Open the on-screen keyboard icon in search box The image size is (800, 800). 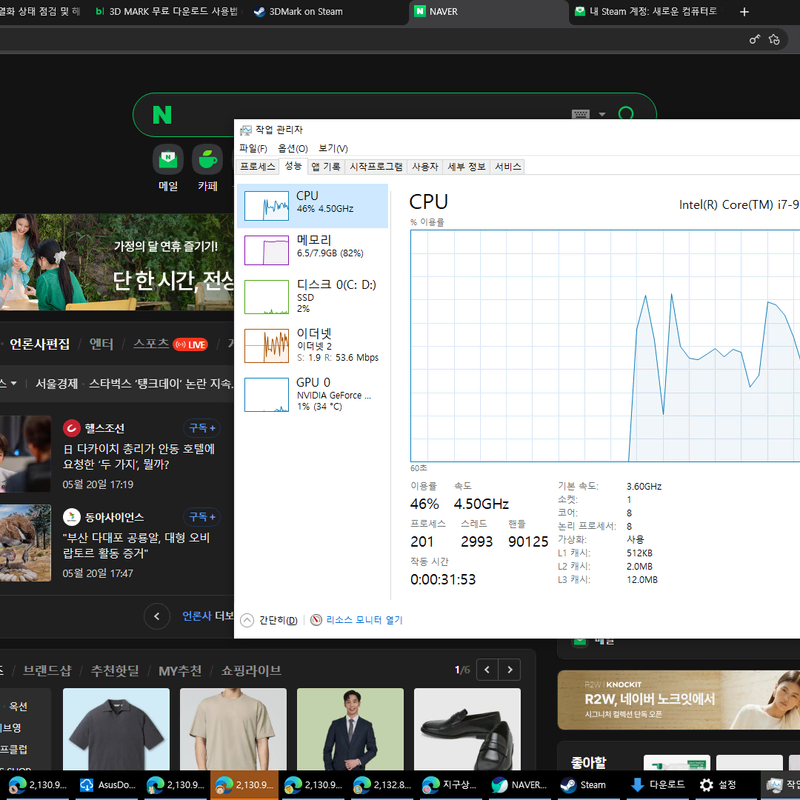(581, 114)
